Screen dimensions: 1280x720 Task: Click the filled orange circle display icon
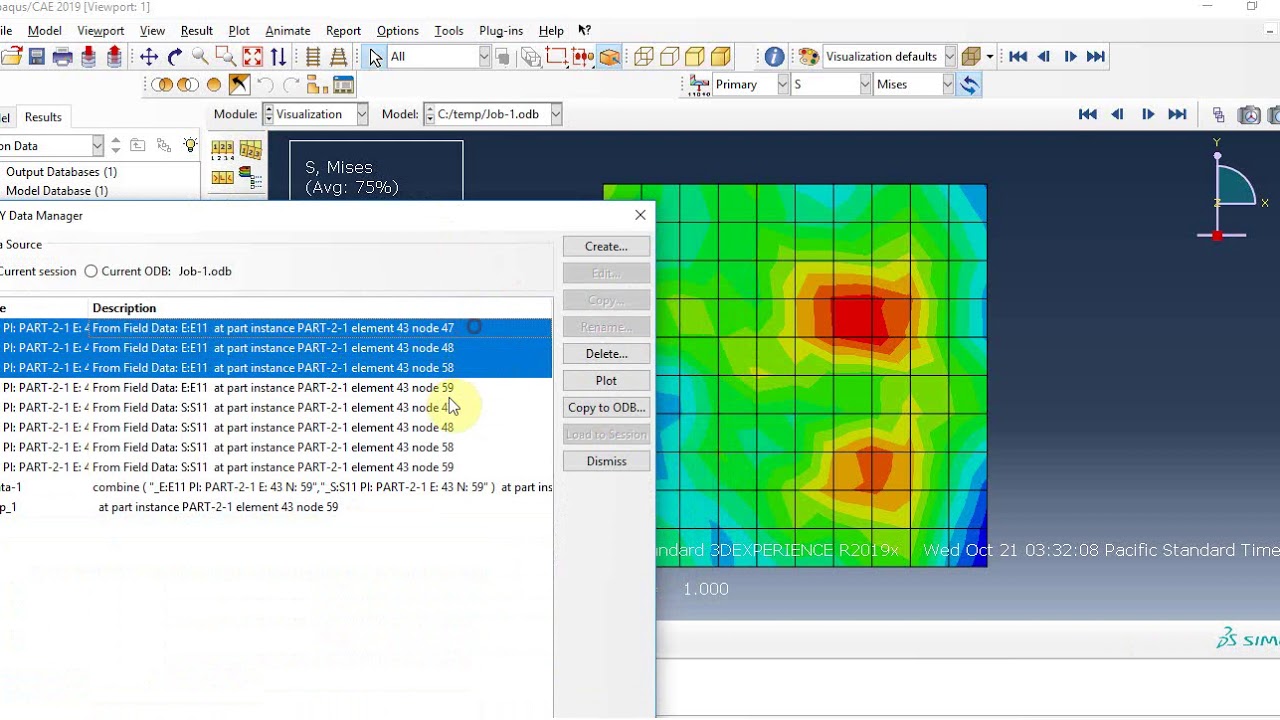pyautogui.click(x=213, y=85)
